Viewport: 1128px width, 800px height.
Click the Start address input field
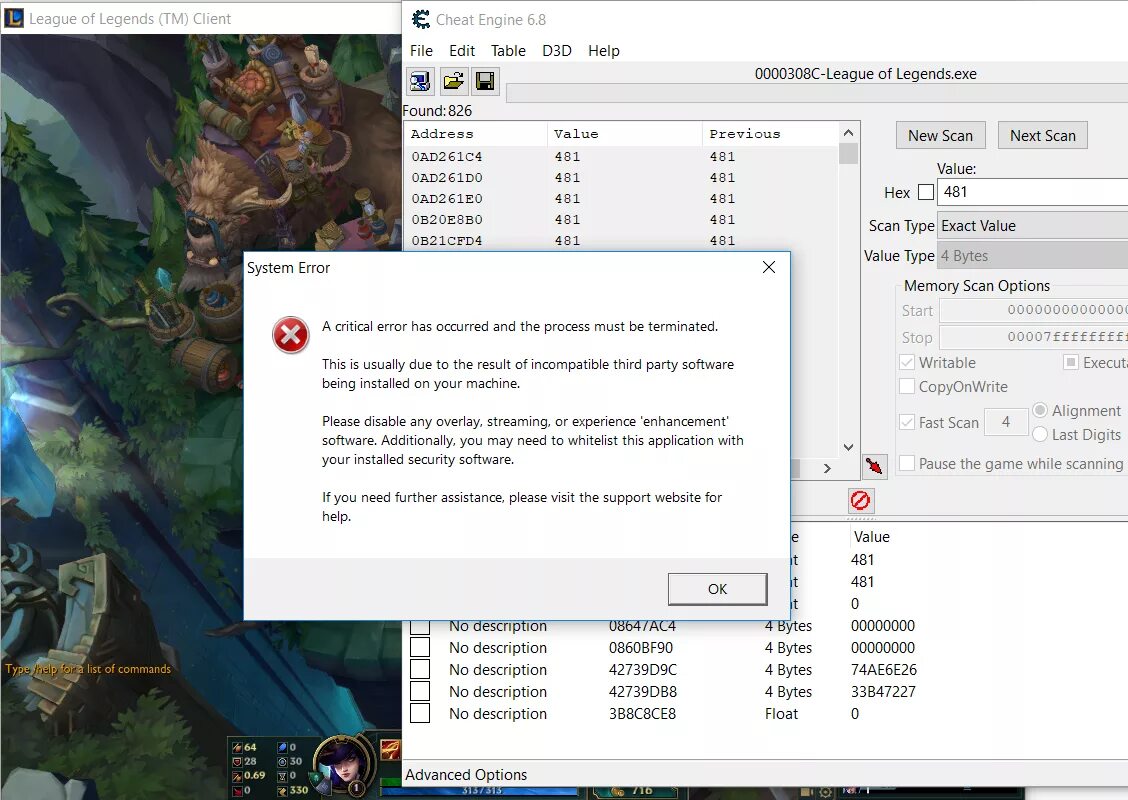tap(1034, 310)
